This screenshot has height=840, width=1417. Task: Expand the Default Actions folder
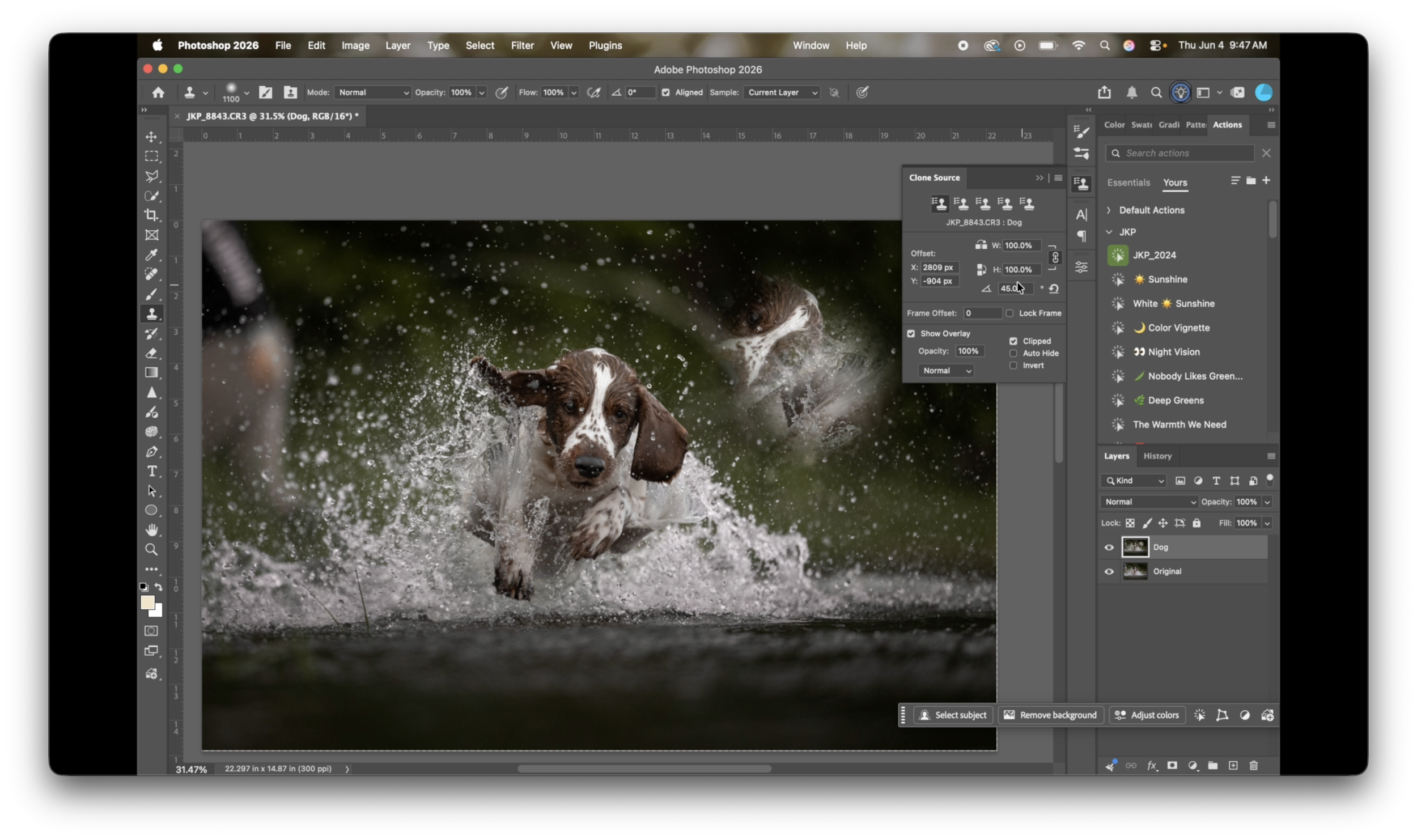pyautogui.click(x=1108, y=210)
